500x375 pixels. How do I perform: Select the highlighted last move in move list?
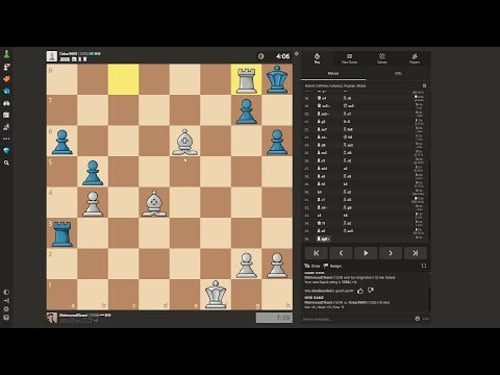click(x=323, y=239)
